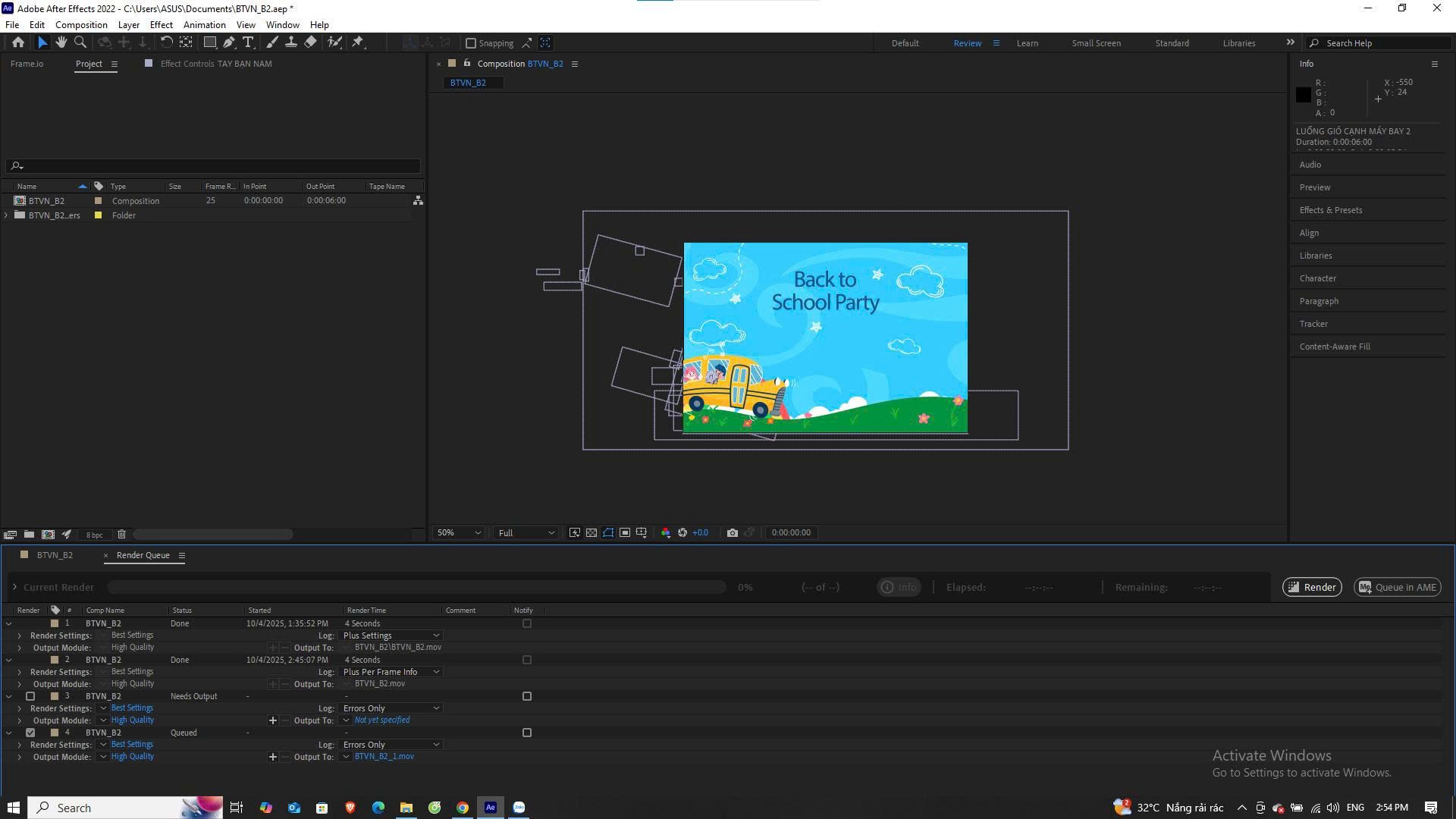This screenshot has height=819, width=1456.
Task: Click the Render button
Action: [1312, 587]
